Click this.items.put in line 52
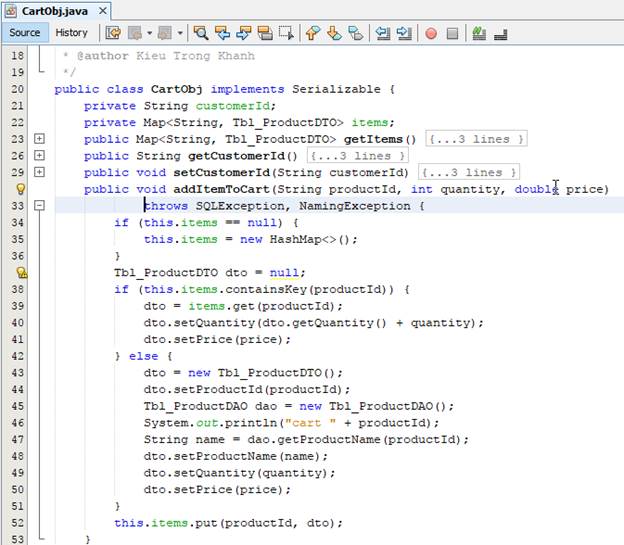 pos(166,523)
